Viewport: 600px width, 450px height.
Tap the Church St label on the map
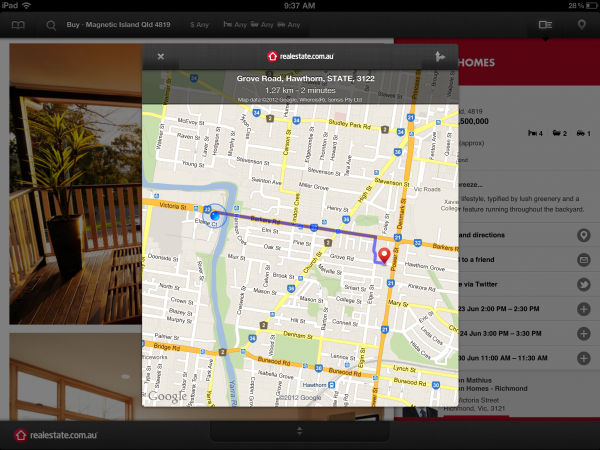pos(313,264)
